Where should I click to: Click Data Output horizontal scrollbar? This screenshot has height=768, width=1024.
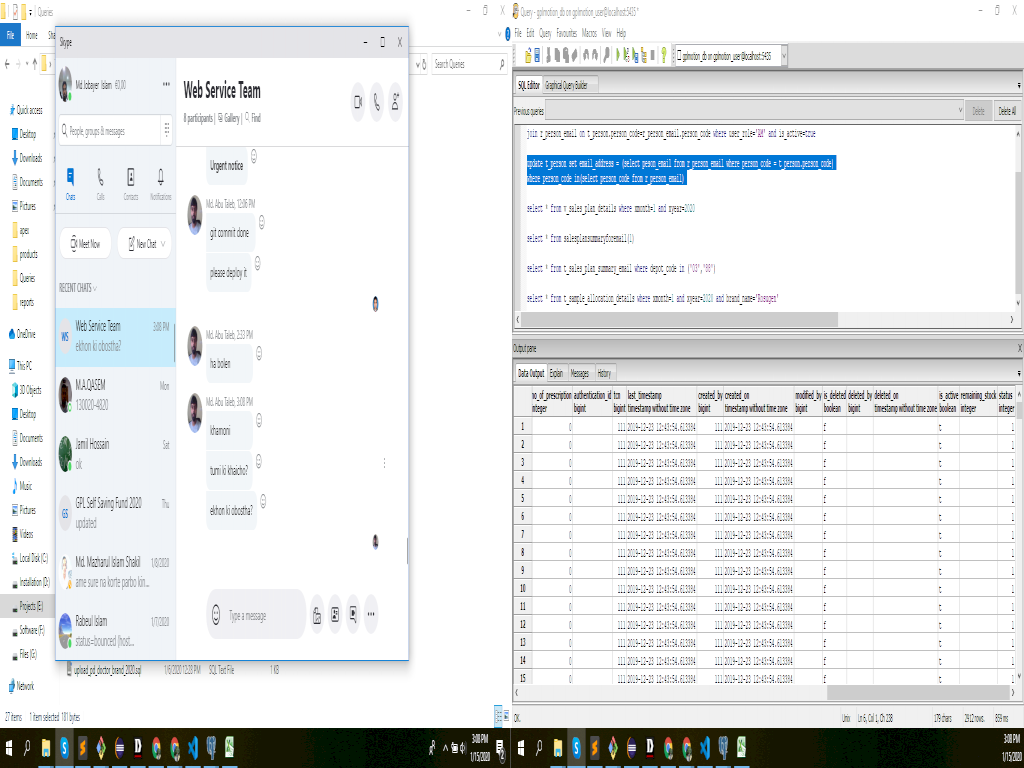point(918,692)
